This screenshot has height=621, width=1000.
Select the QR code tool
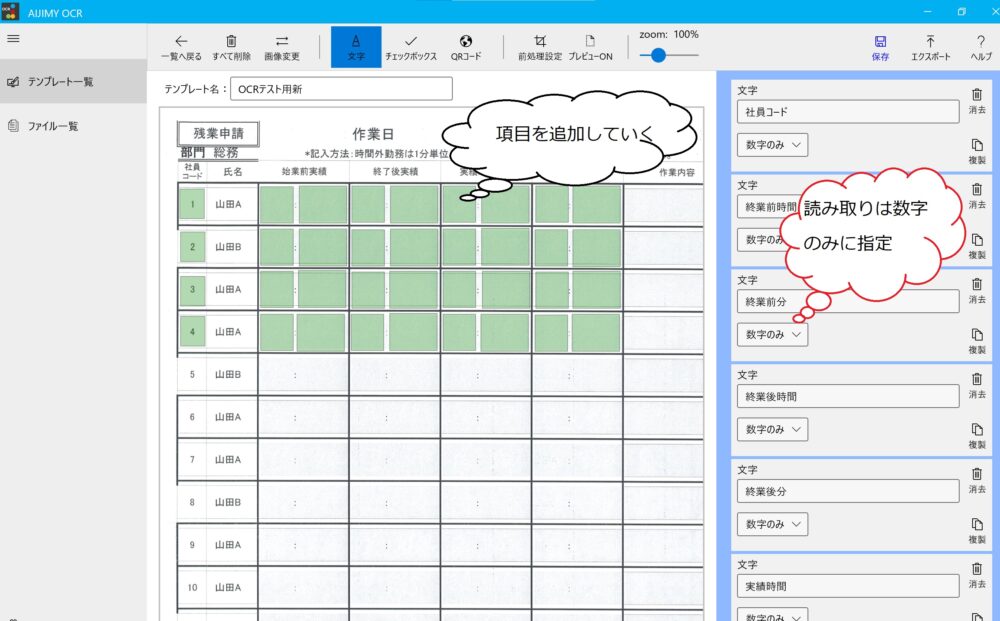466,41
